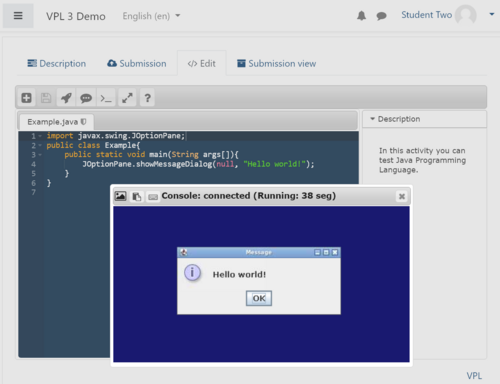Viewport: 500px width, 384px height.
Task: Click the comments bubble toolbar icon
Action: point(86,98)
